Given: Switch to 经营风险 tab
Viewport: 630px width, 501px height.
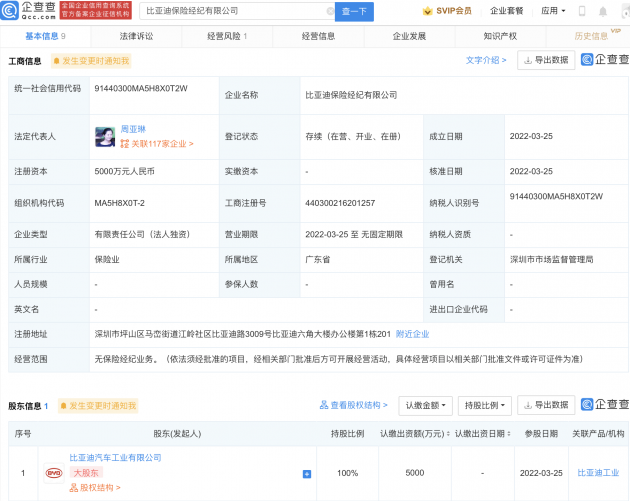Looking at the screenshot, I should [x=227, y=36].
